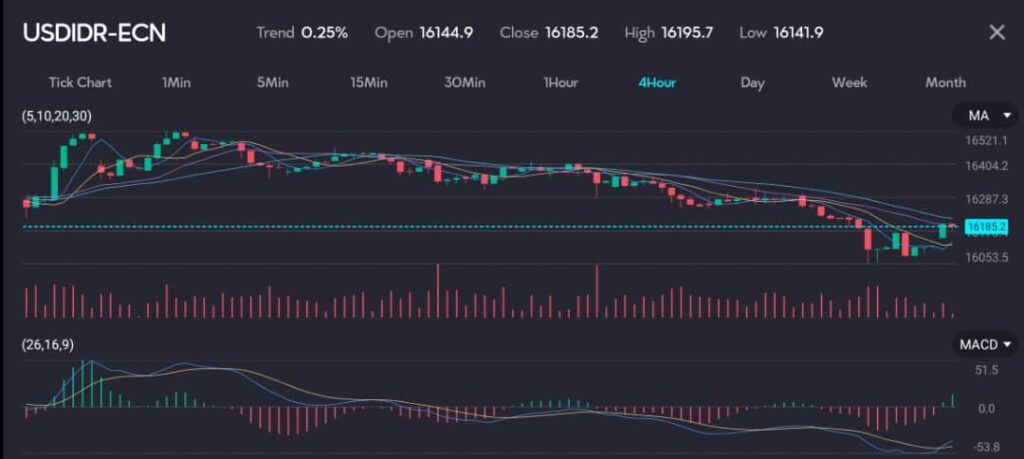The width and height of the screenshot is (1024, 459).
Task: Select the 5Min timeframe
Action: pos(272,82)
